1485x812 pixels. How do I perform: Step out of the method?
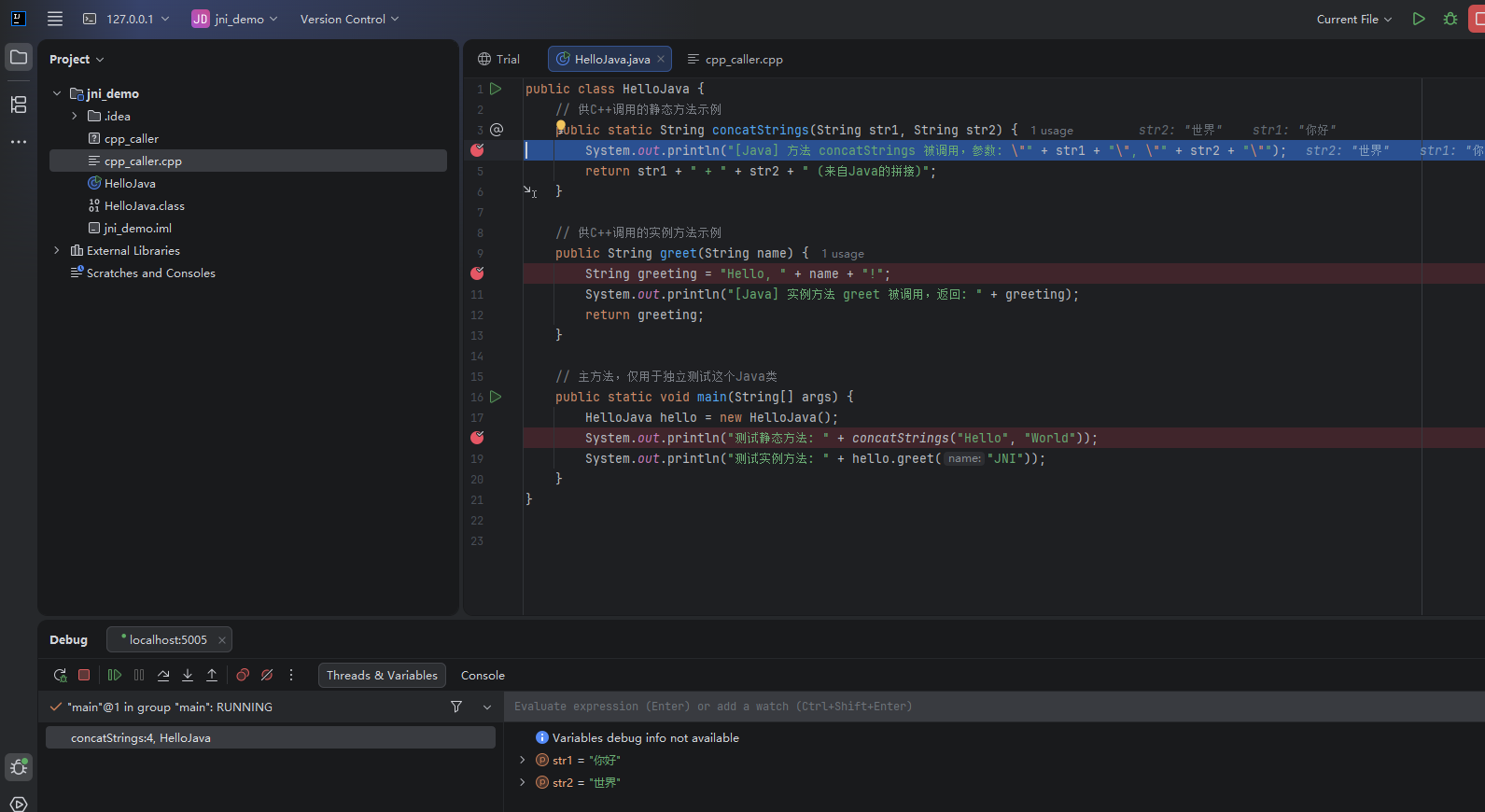tap(212, 675)
